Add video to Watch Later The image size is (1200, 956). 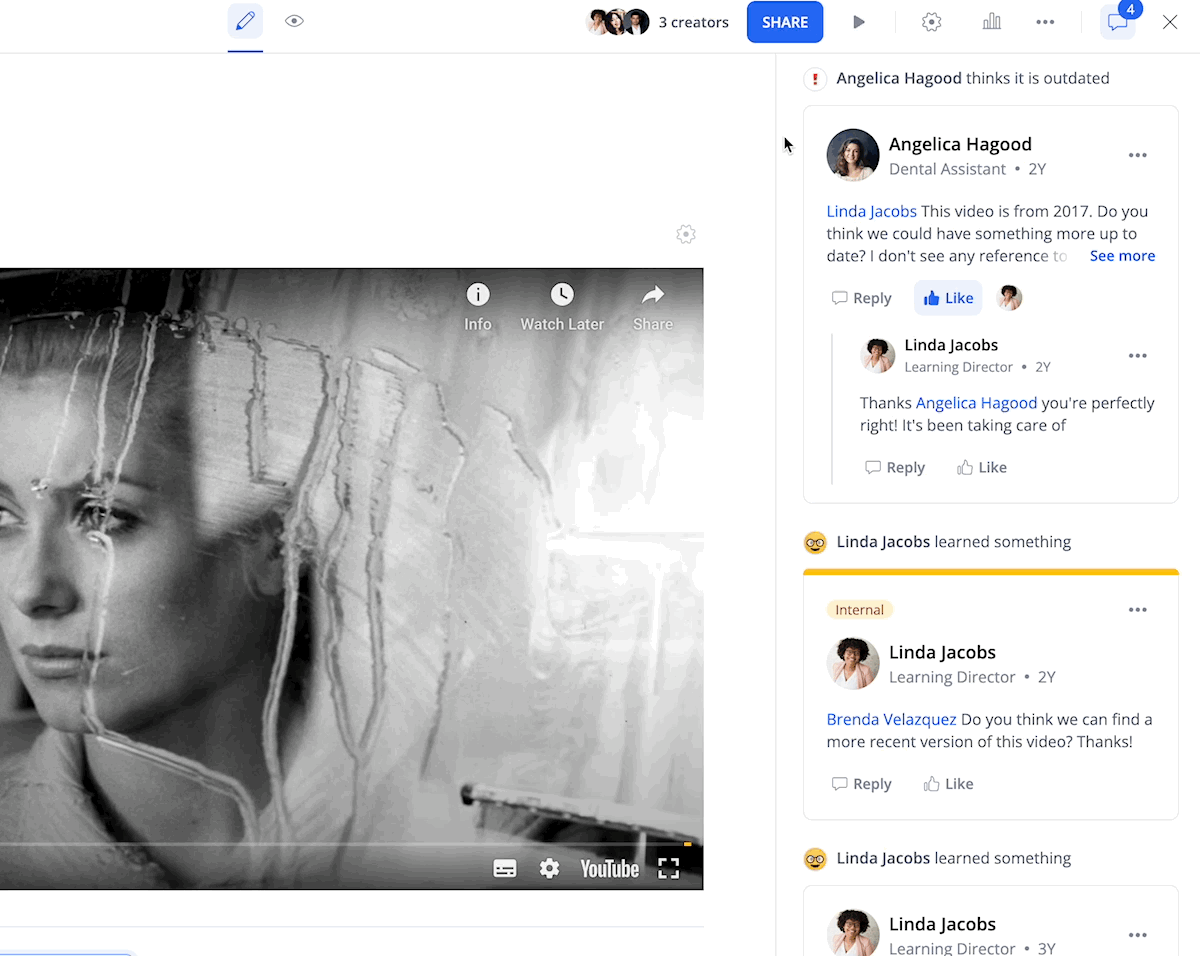point(562,306)
